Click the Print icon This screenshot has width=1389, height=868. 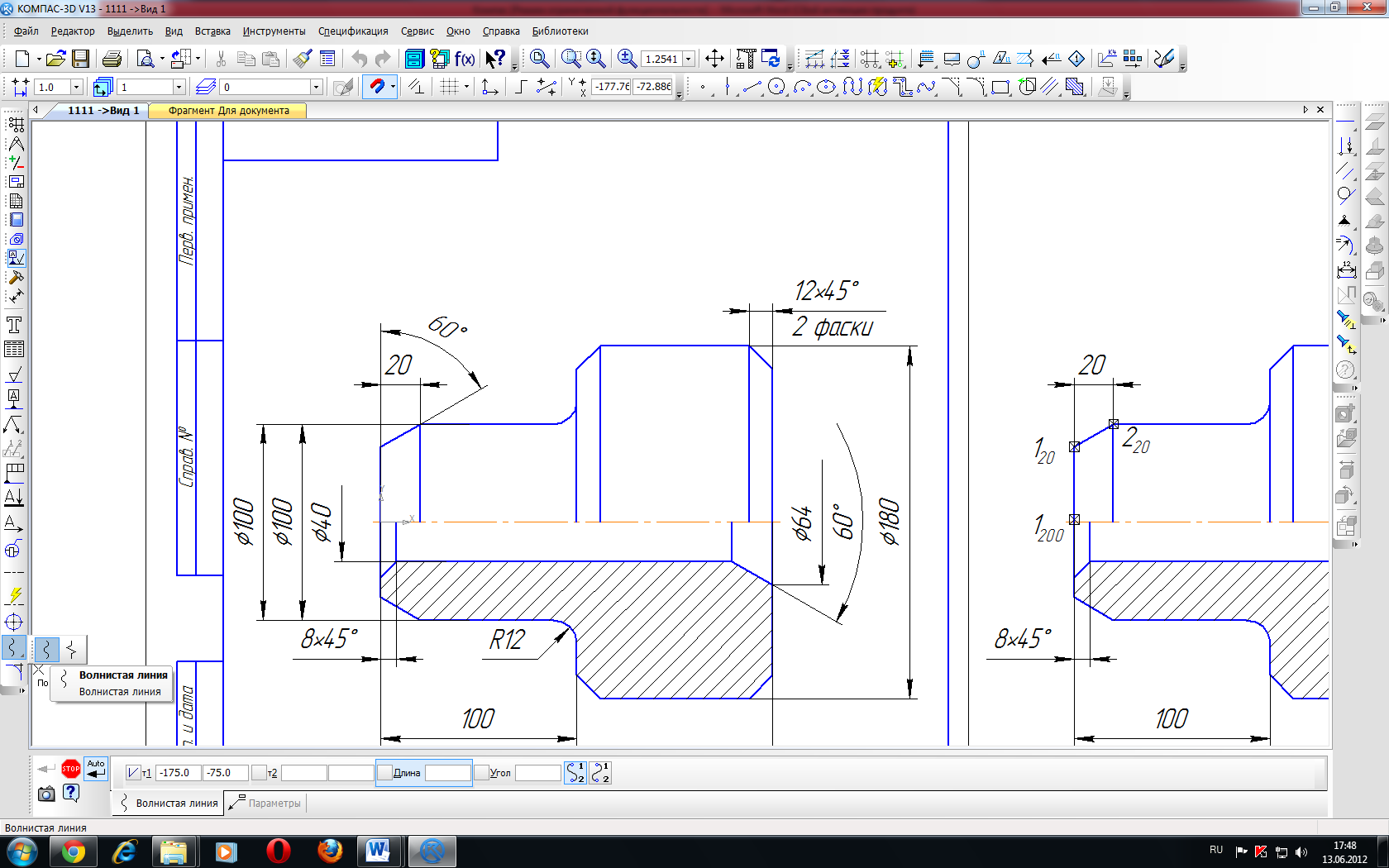coord(112,59)
